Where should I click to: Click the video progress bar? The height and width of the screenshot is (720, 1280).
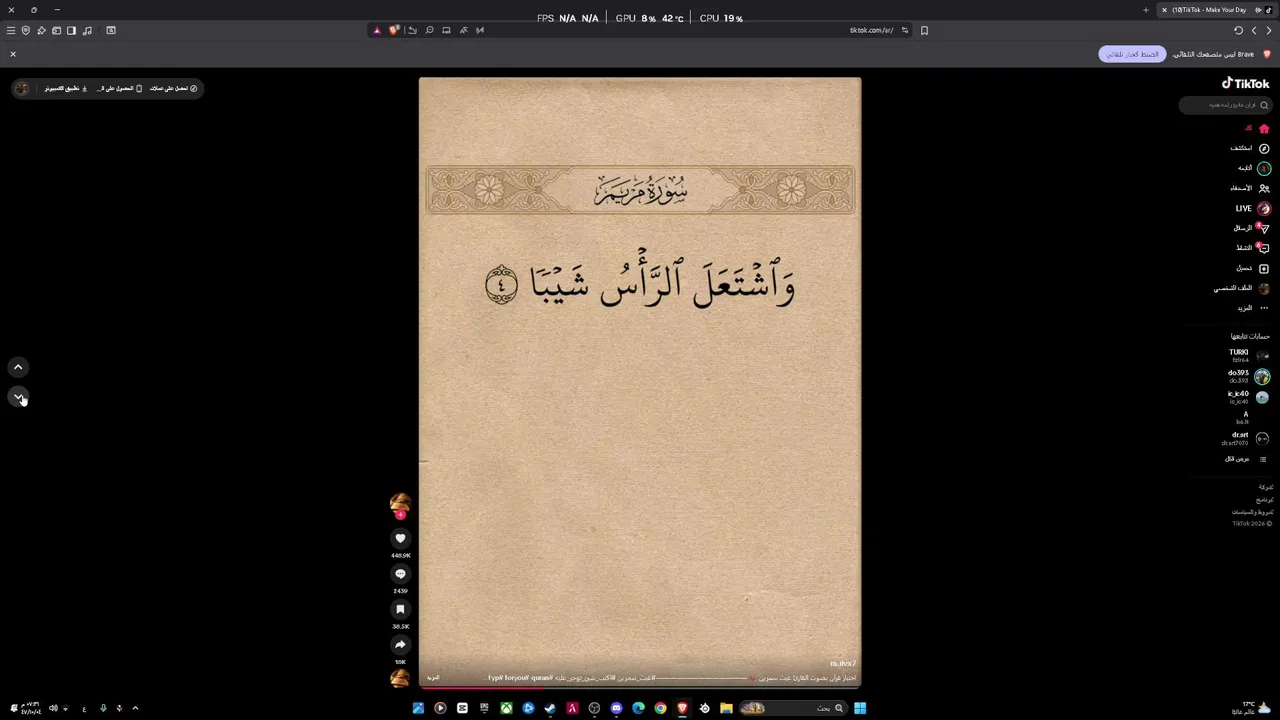640,687
